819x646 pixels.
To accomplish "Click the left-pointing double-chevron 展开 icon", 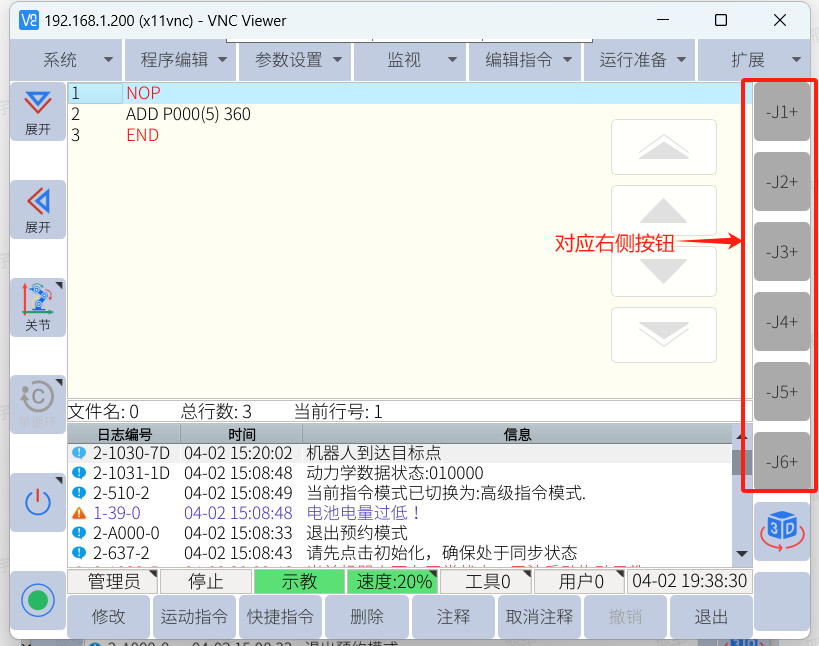I will click(x=38, y=209).
